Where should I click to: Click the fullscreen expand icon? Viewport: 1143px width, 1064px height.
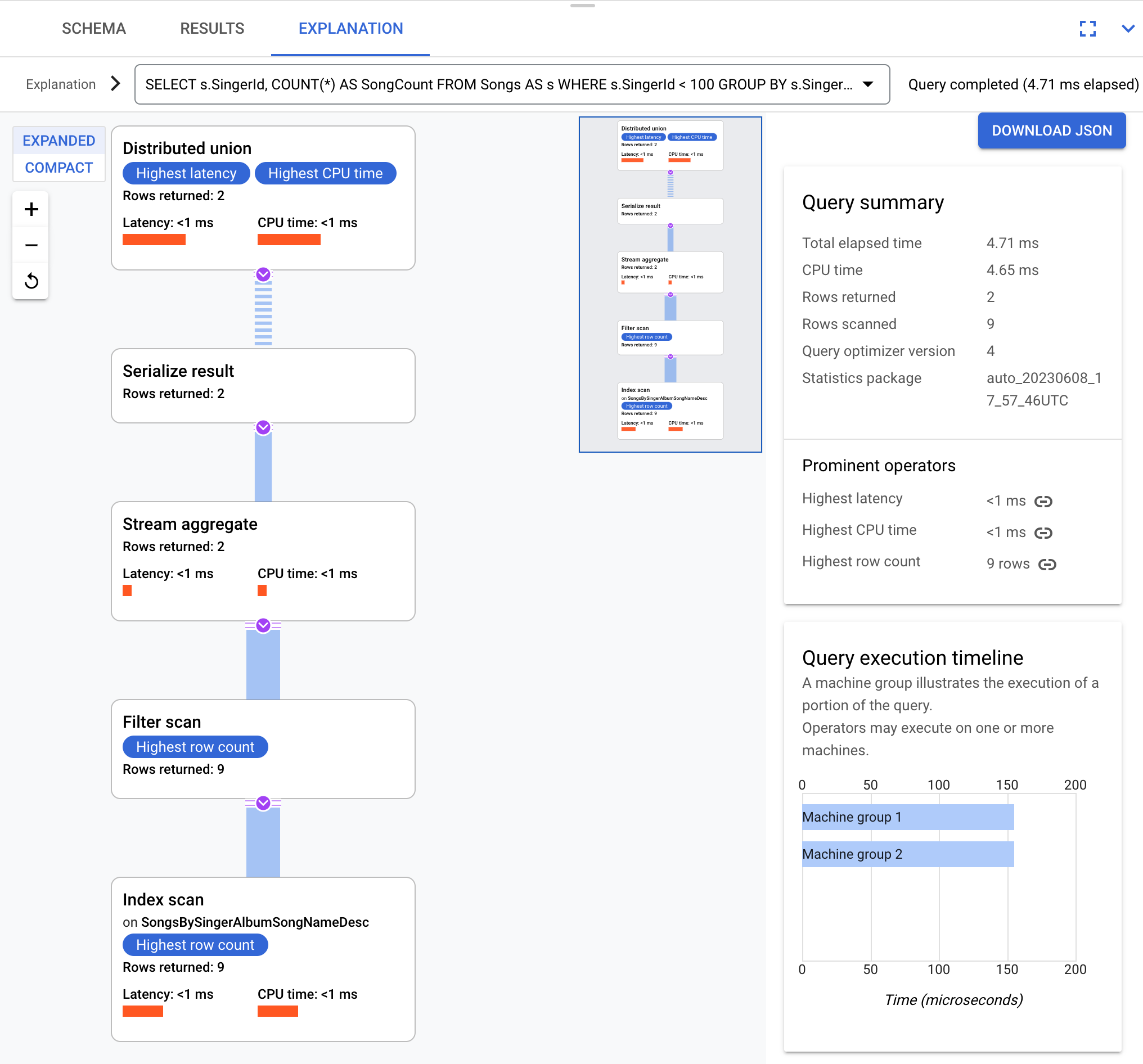[x=1088, y=27]
